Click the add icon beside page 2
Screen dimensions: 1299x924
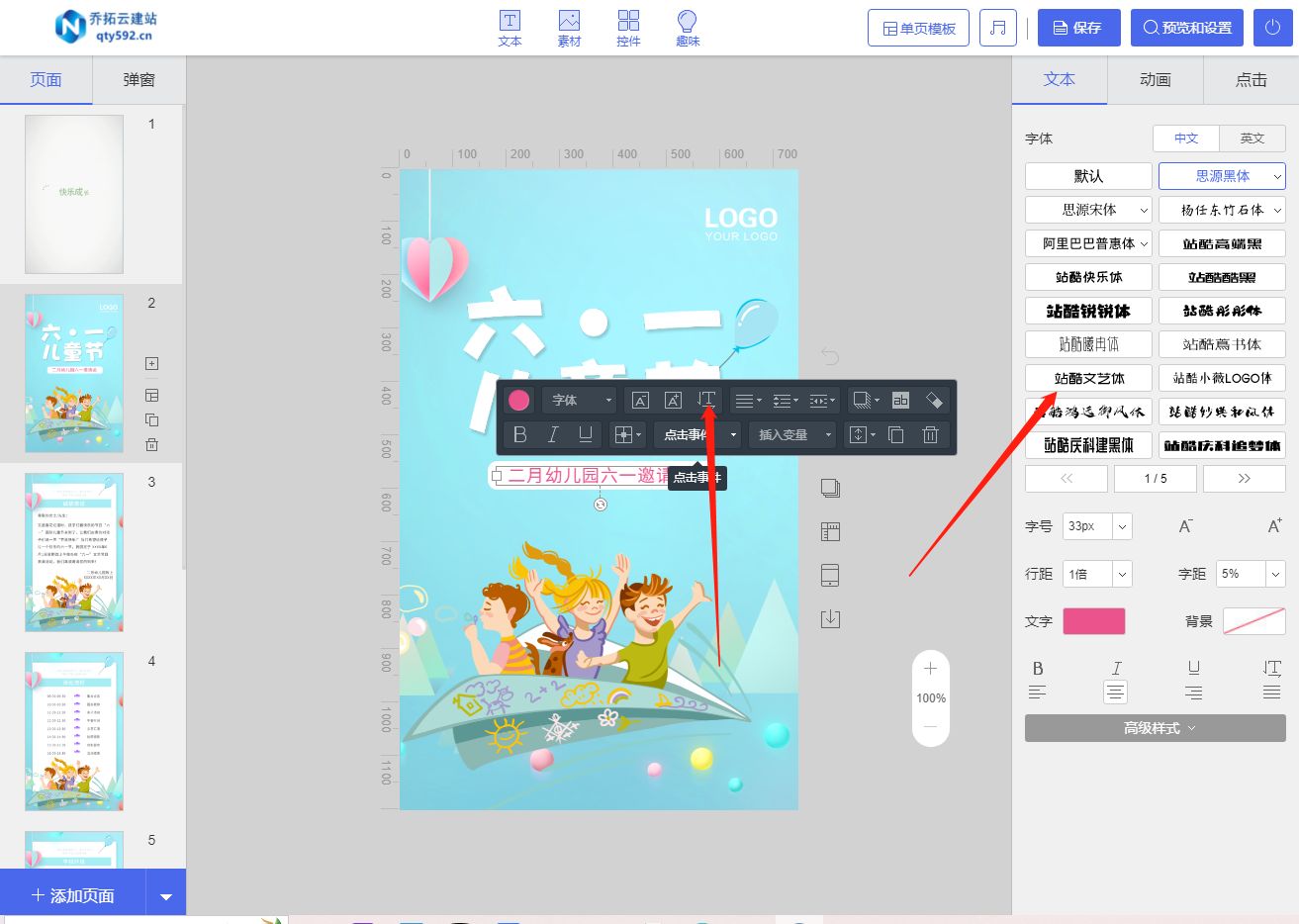[x=151, y=363]
